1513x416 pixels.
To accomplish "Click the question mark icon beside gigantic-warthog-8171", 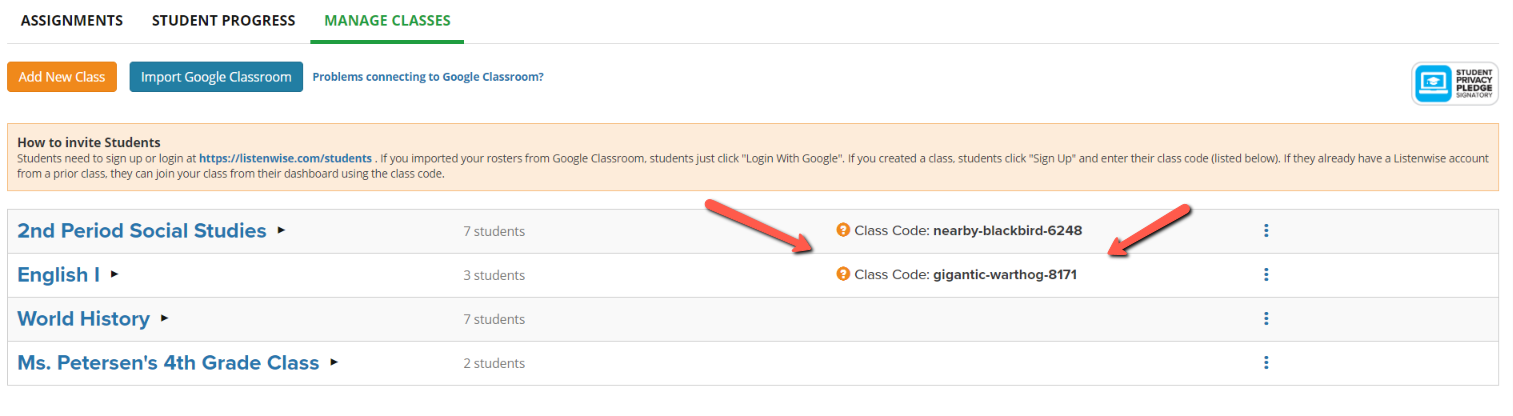I will tap(843, 274).
